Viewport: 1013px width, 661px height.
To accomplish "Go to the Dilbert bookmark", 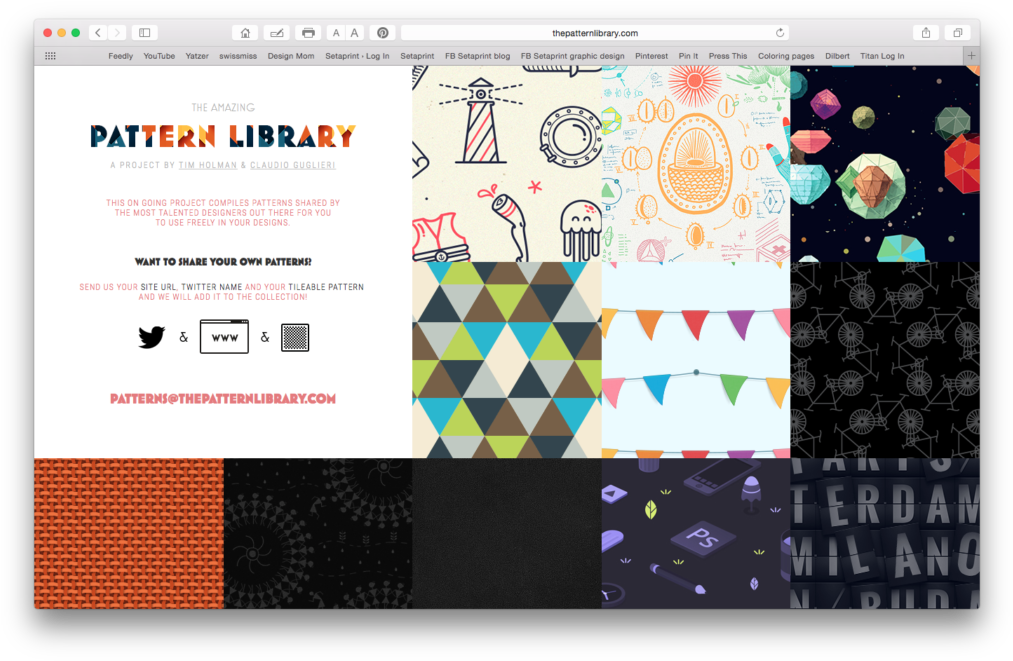I will [837, 56].
